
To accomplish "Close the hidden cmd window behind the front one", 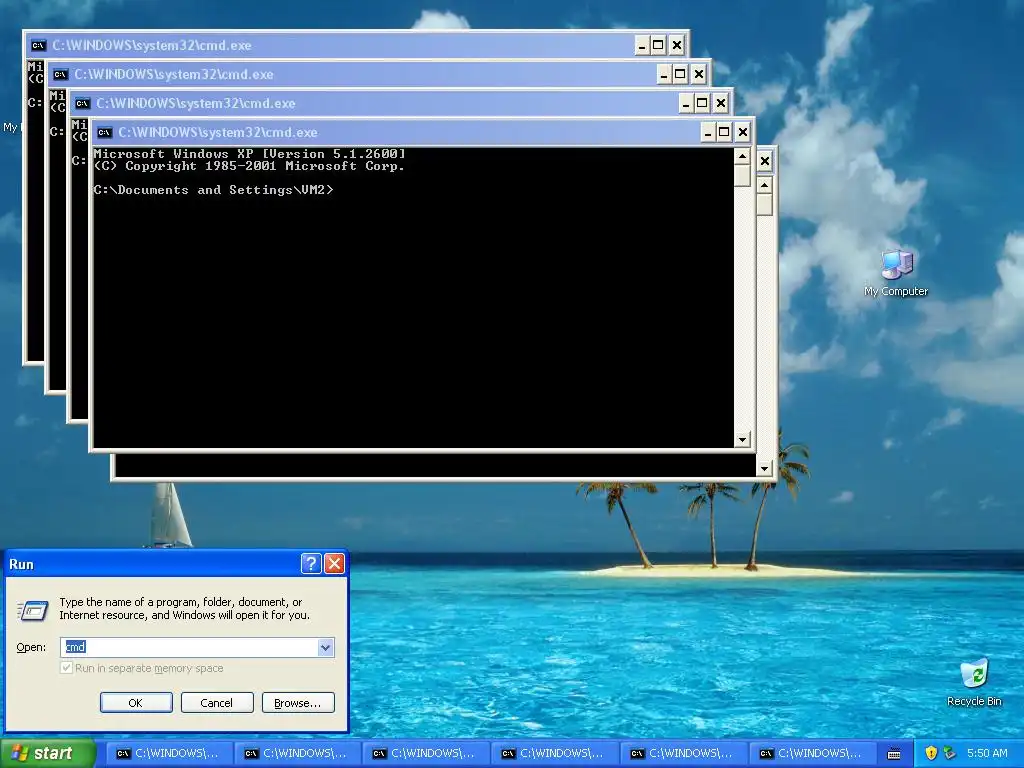I will (765, 161).
